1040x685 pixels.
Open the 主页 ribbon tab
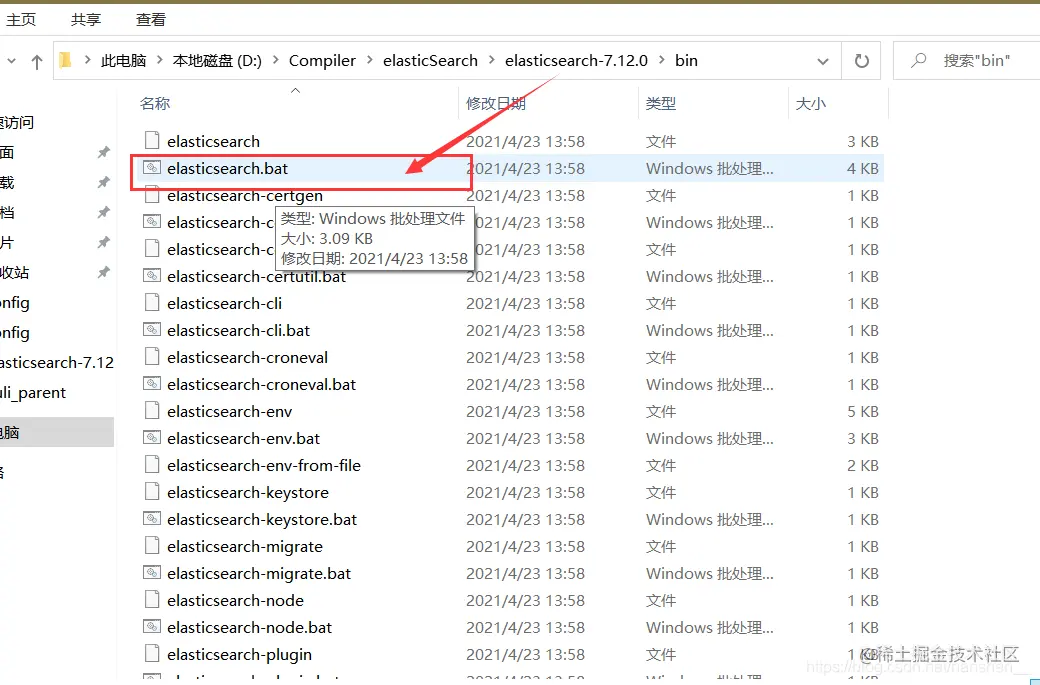(21, 20)
